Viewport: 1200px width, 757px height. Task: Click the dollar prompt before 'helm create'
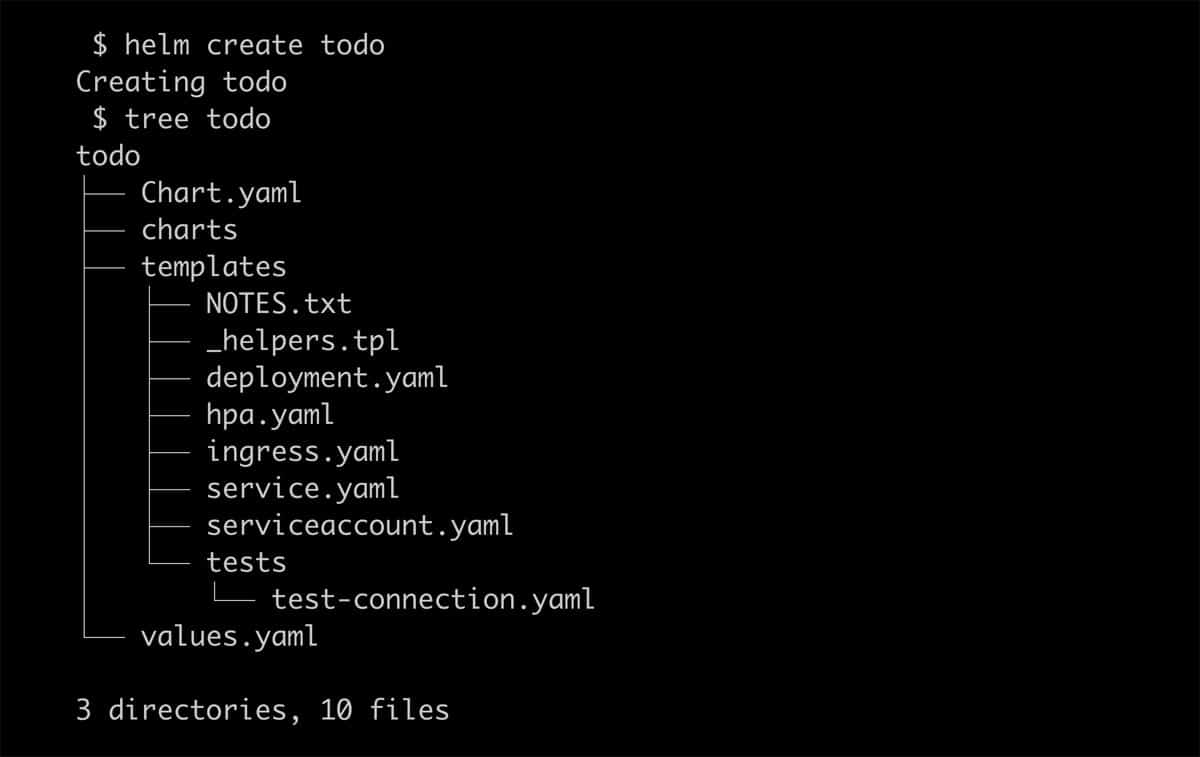(x=100, y=45)
